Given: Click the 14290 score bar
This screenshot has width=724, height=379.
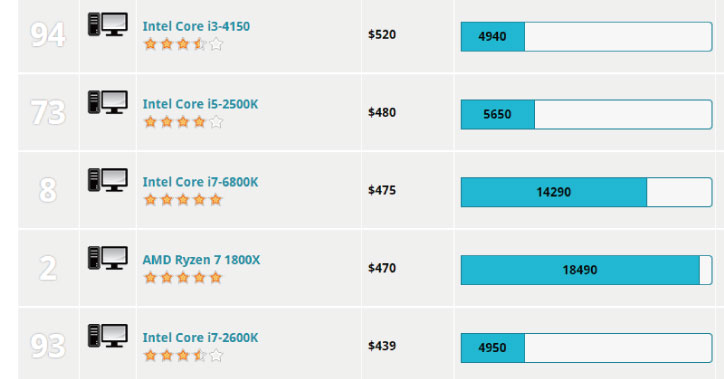Looking at the screenshot, I should [586, 192].
